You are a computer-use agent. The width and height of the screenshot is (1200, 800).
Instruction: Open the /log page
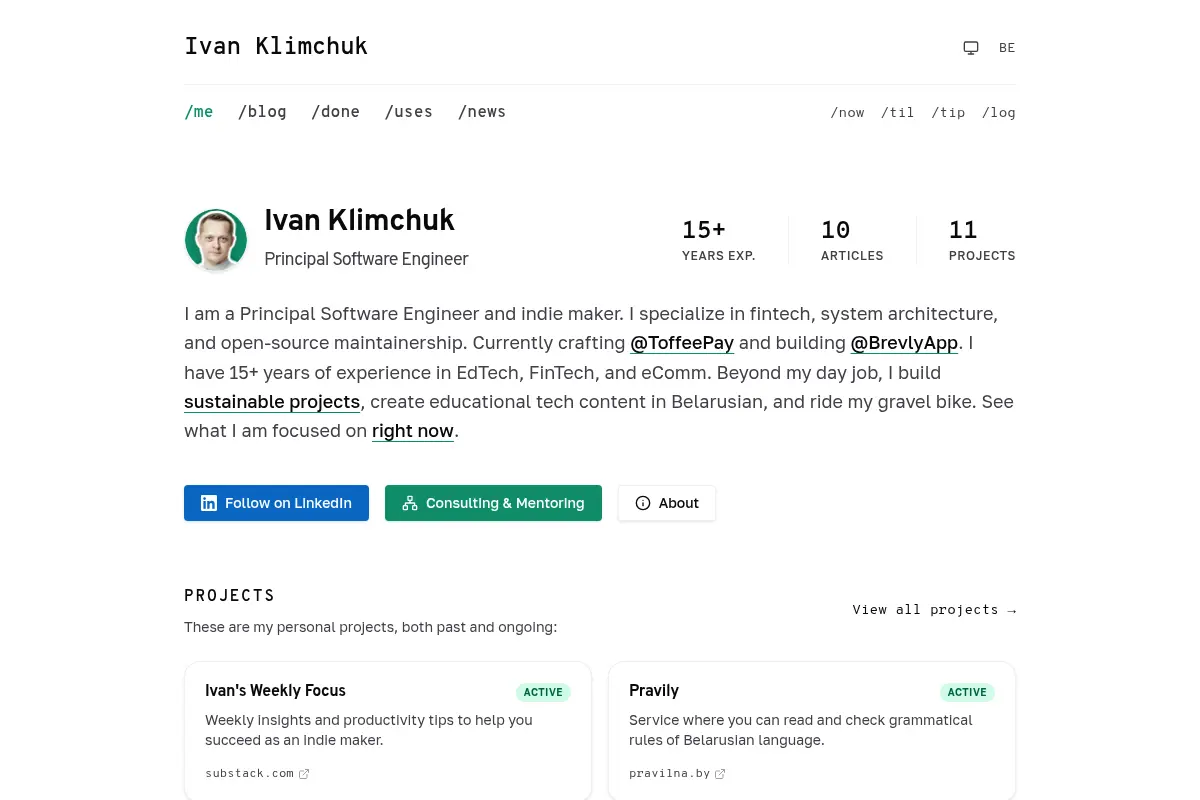tap(999, 113)
